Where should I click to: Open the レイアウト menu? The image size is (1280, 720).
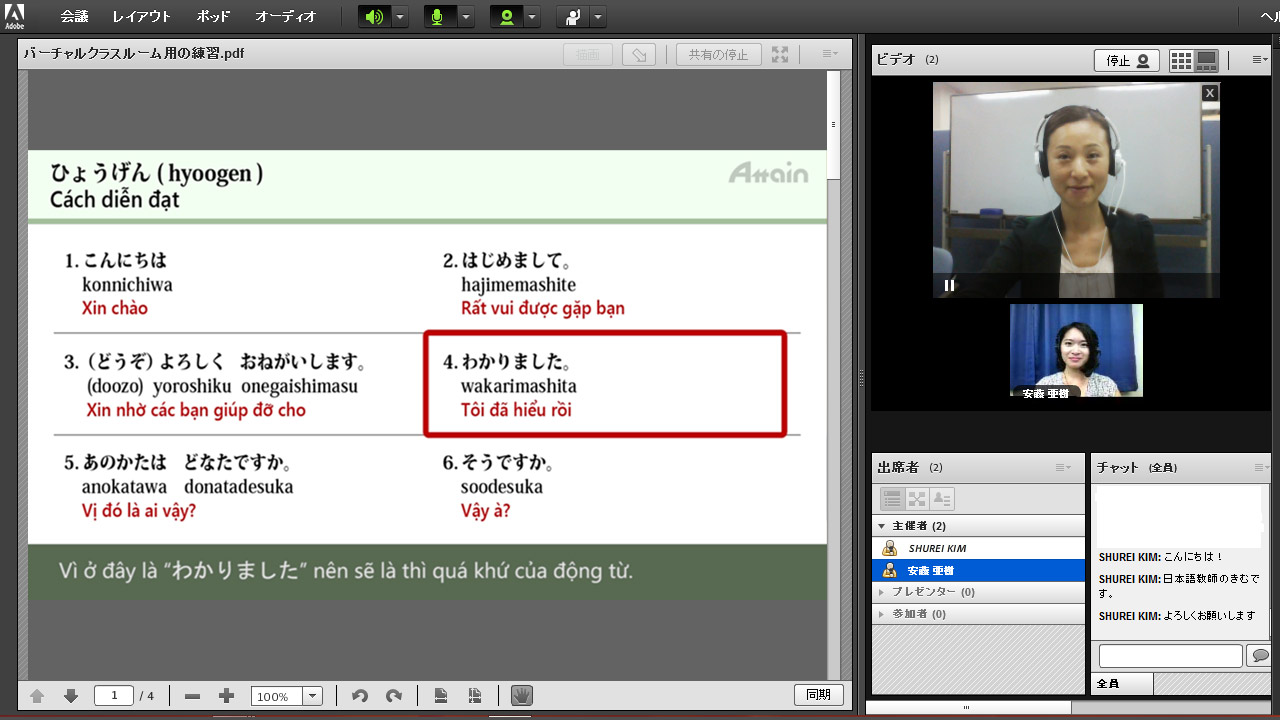(x=141, y=17)
